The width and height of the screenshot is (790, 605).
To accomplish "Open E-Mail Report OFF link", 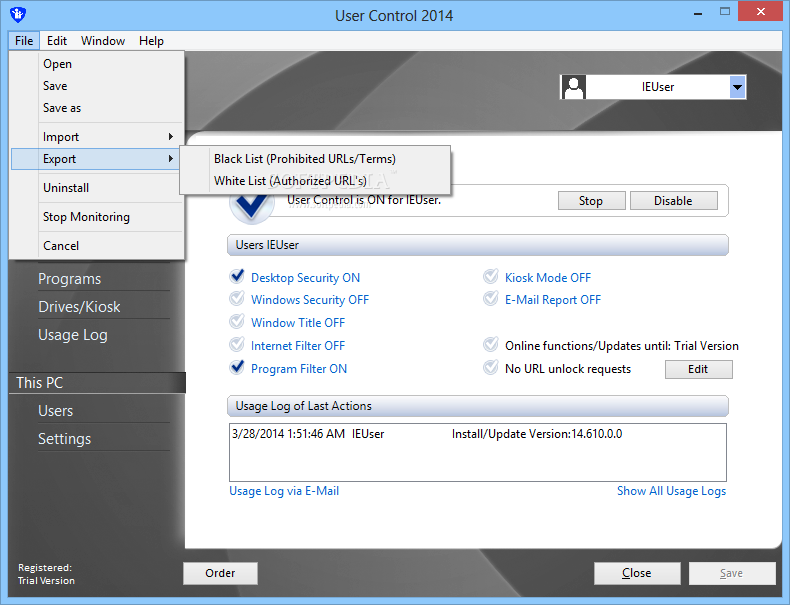I will click(x=553, y=300).
